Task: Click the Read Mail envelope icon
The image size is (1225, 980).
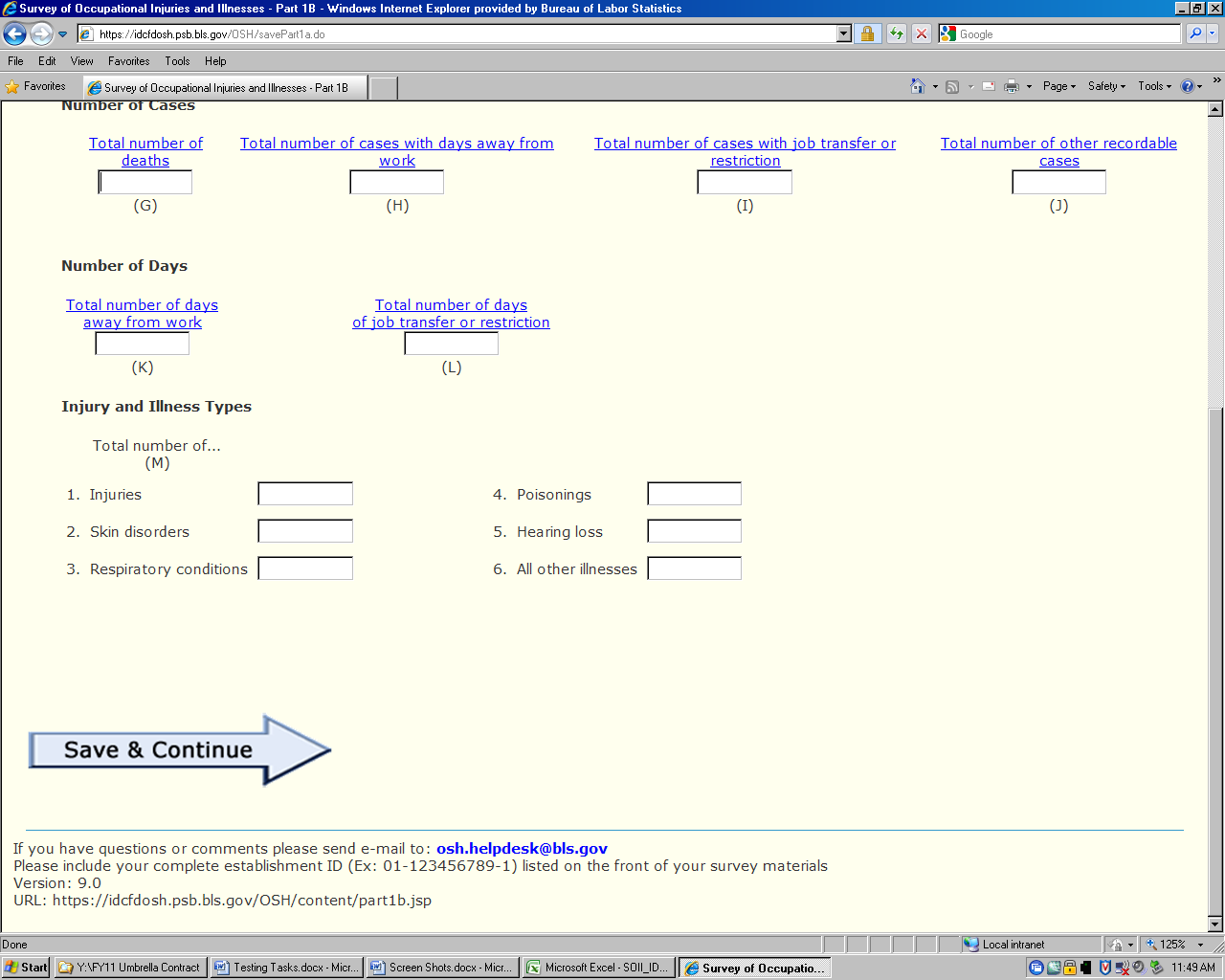Action: [x=989, y=86]
